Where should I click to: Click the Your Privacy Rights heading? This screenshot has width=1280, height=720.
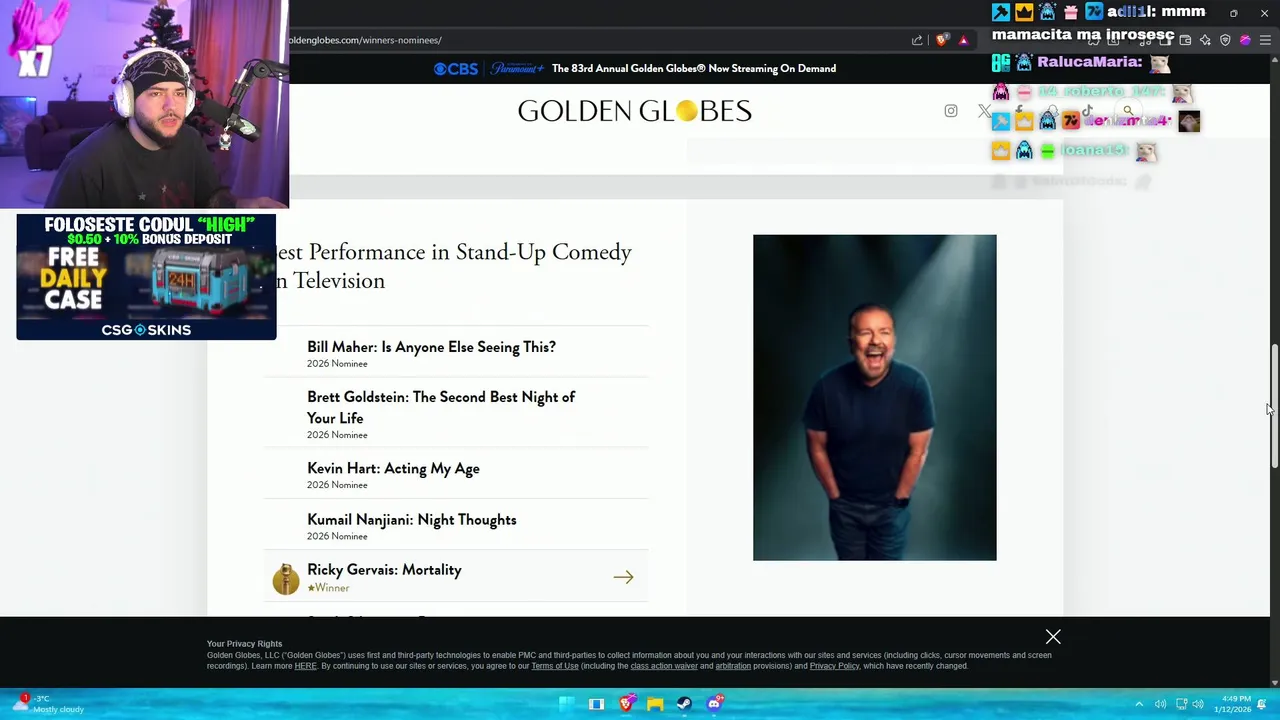point(245,644)
